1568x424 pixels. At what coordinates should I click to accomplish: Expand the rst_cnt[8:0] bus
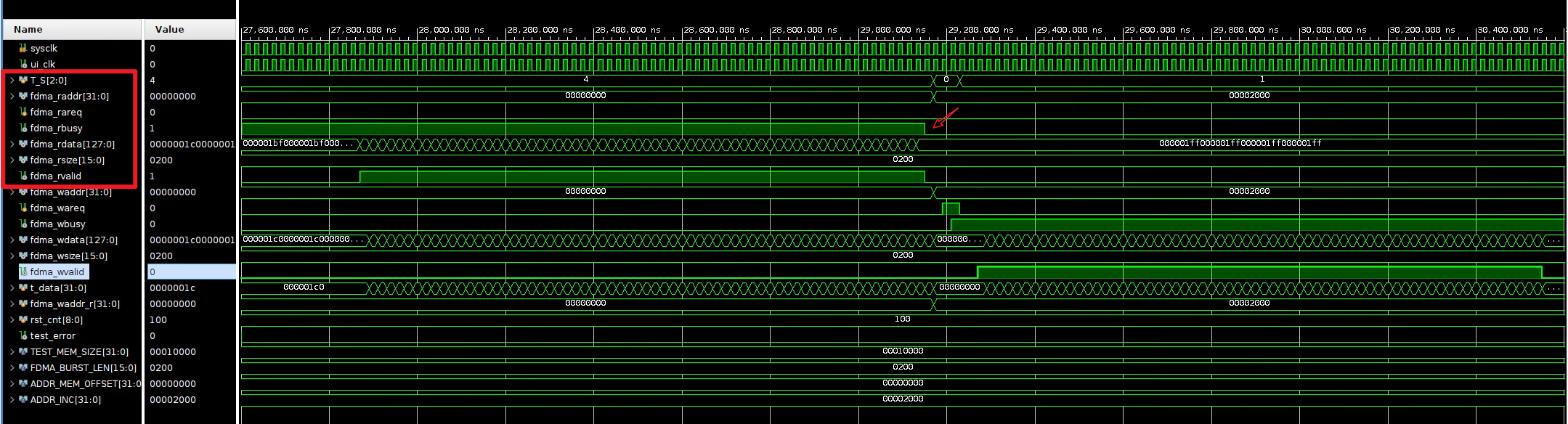coord(12,319)
